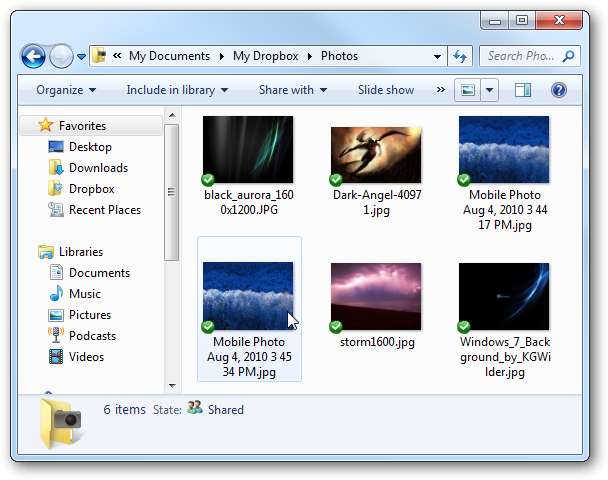
Task: Click the Photos folder icon in details pane
Action: click(60, 423)
